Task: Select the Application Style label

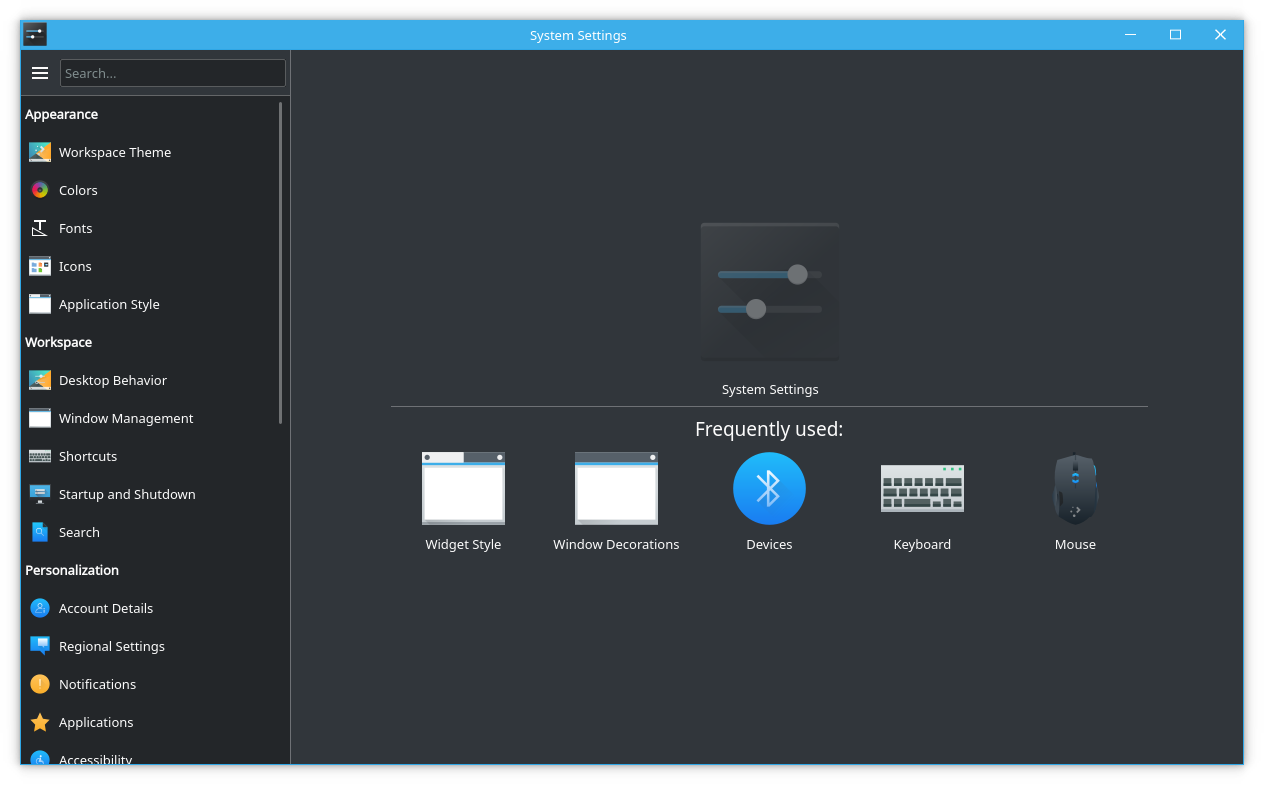Action: [109, 304]
